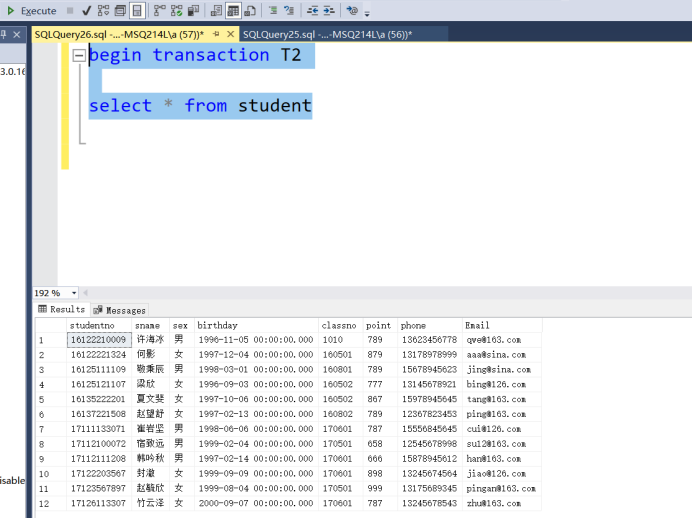The image size is (692, 519).
Task: Select cell 16122210009 in row 1
Action: tap(99, 340)
